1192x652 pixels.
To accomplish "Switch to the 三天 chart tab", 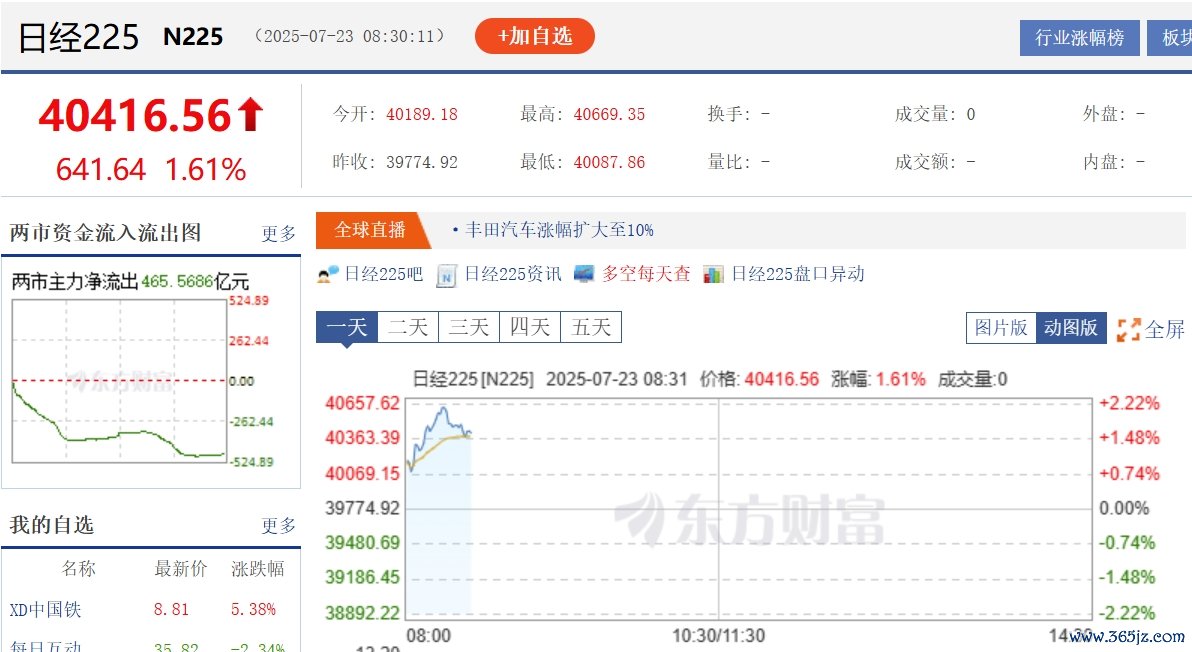I will click(469, 328).
